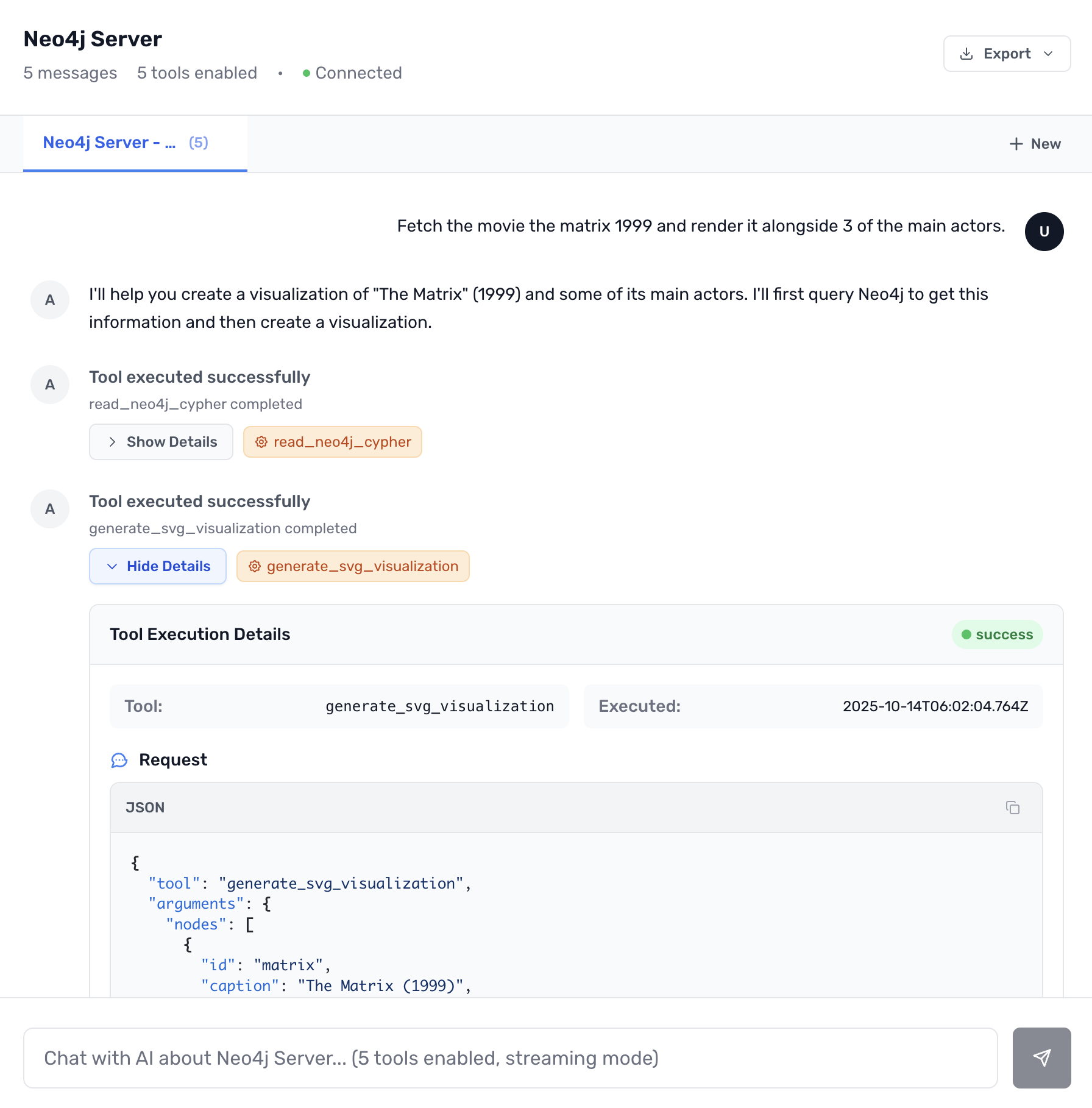
Task: Click the green success status badge
Action: tap(997, 634)
